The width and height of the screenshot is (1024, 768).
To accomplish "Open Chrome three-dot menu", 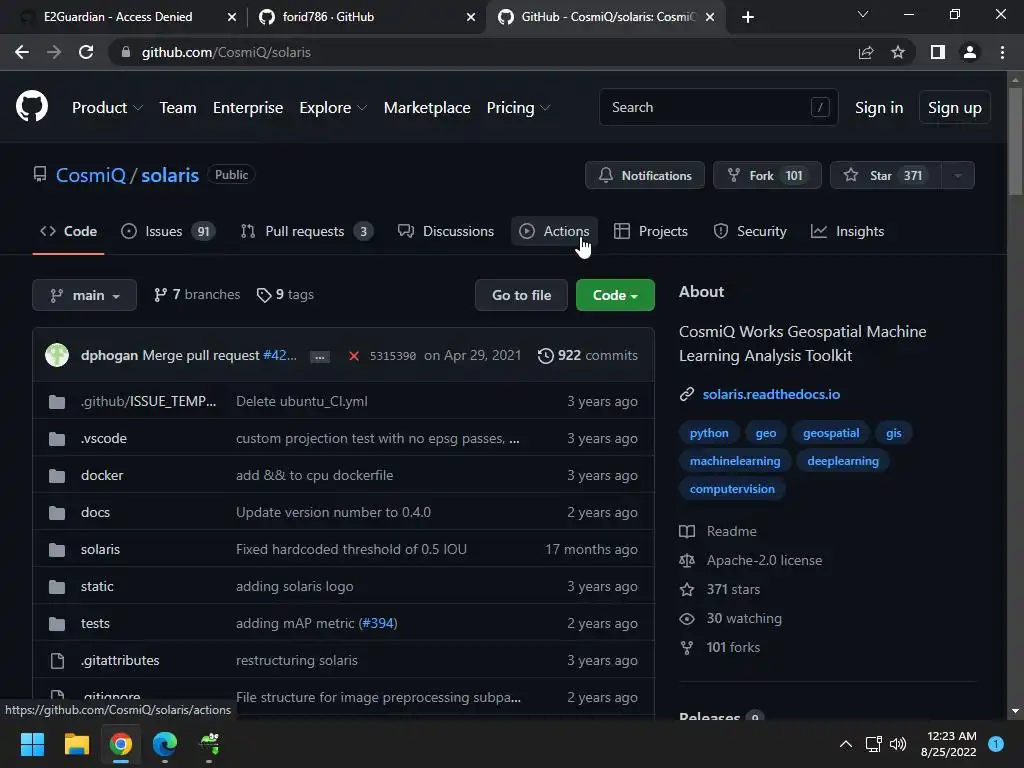I will click(1002, 52).
